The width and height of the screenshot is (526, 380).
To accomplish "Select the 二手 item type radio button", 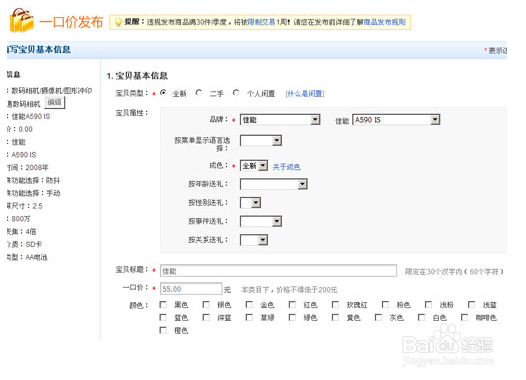I will [x=199, y=93].
